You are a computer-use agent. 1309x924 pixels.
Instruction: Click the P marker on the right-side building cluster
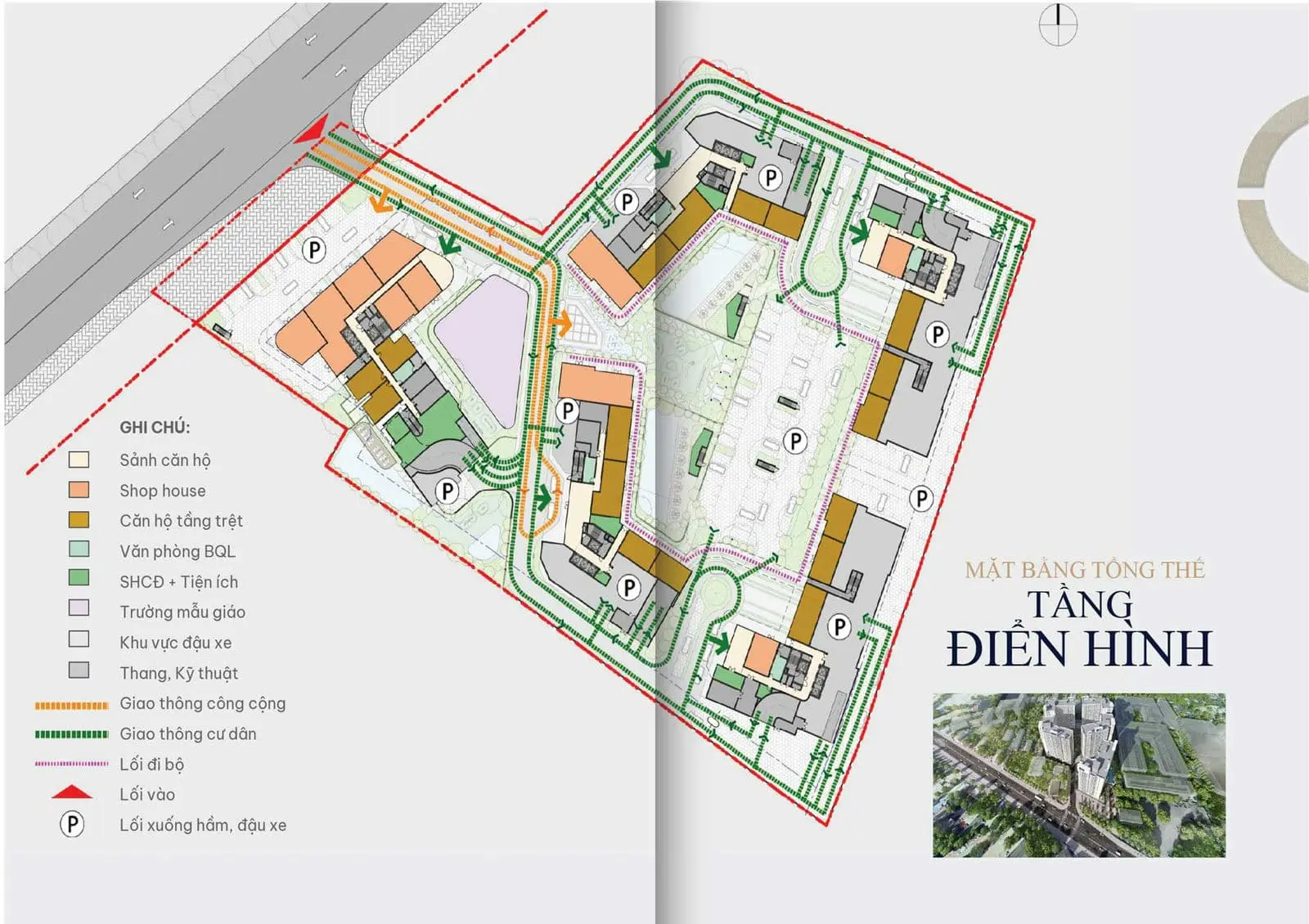coord(937,332)
